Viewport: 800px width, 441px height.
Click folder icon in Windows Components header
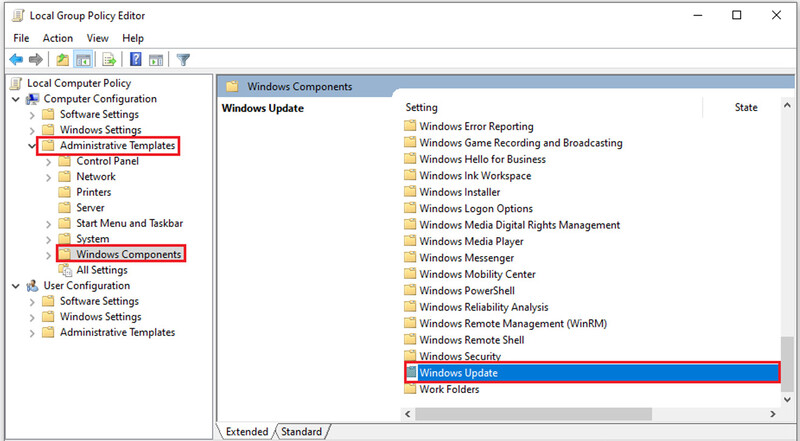click(232, 86)
